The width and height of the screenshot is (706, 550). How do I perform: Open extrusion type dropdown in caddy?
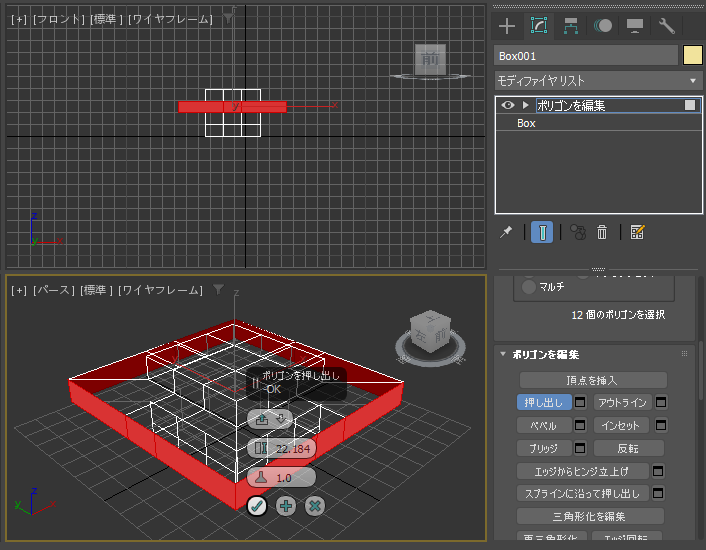tap(270, 419)
